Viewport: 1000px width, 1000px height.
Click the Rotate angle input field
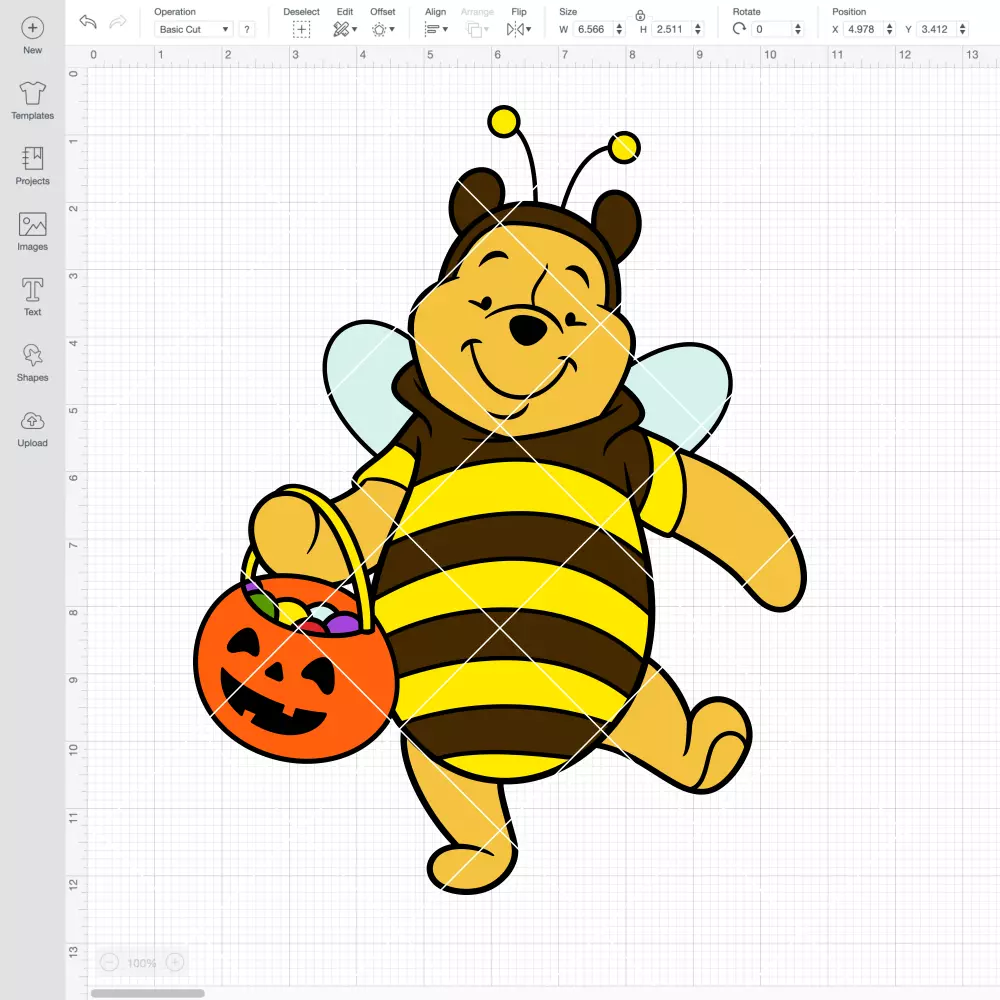[x=771, y=29]
